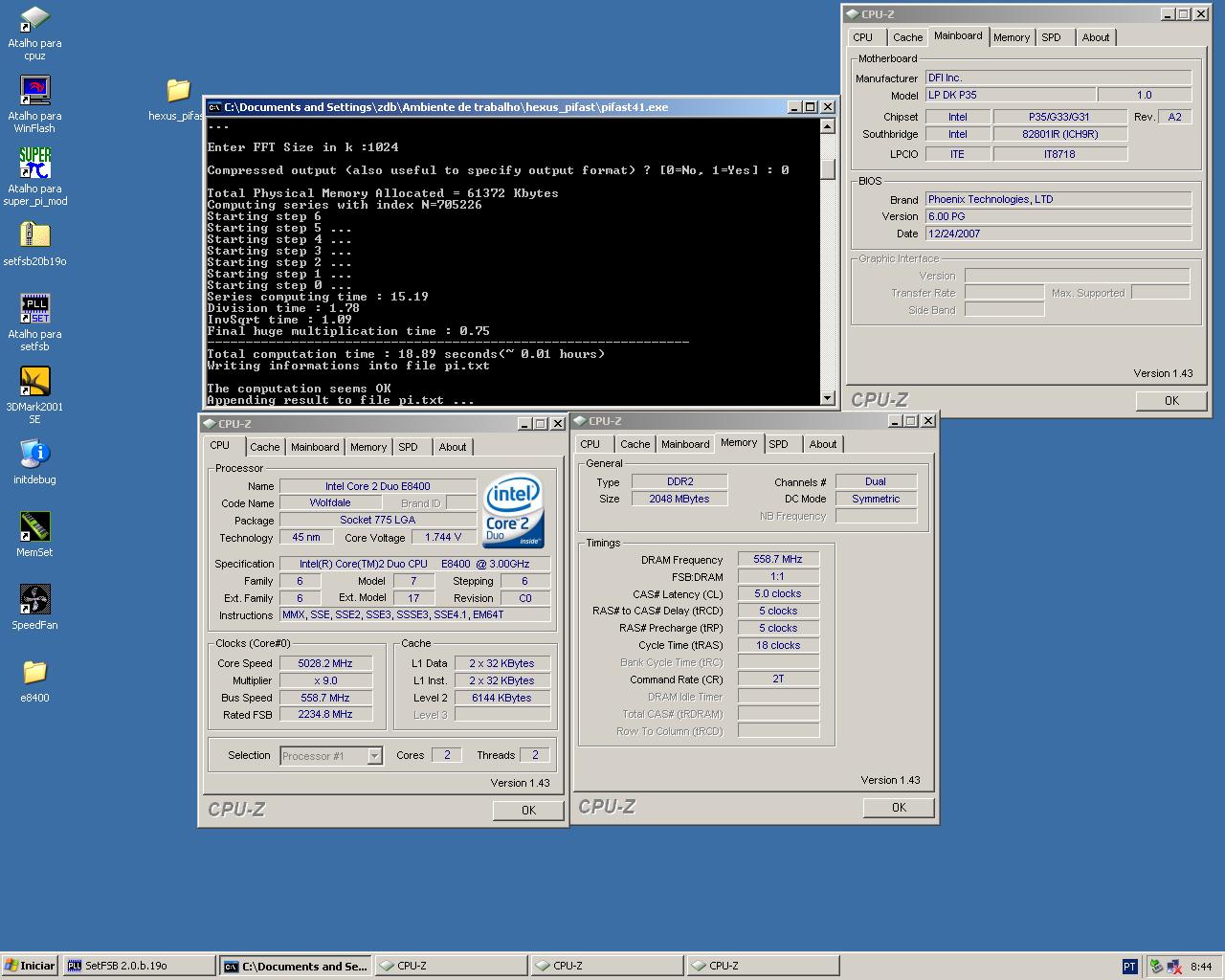Click the Model LP DK P35 field

[x=1009, y=96]
